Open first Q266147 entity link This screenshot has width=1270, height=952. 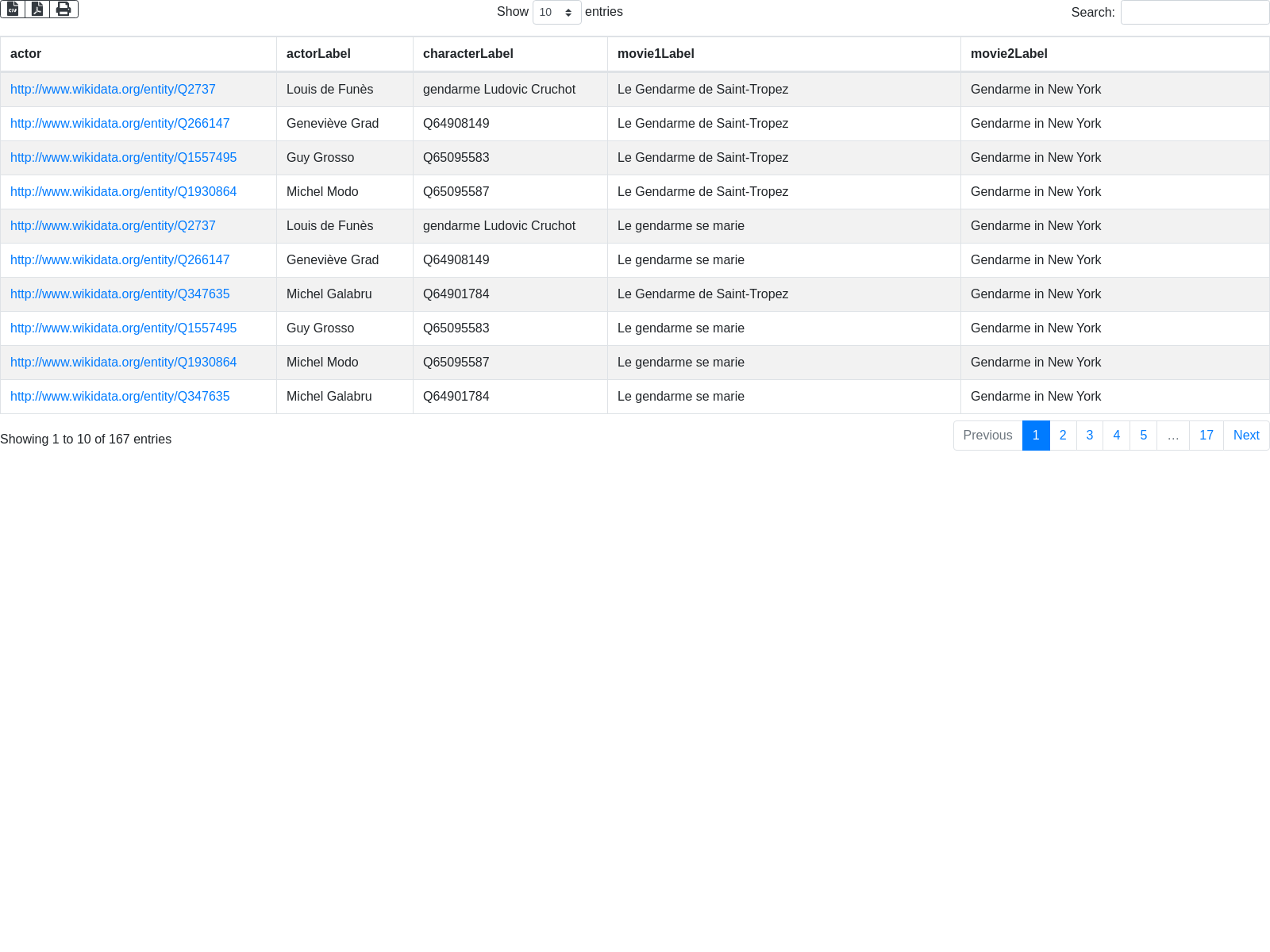point(120,124)
